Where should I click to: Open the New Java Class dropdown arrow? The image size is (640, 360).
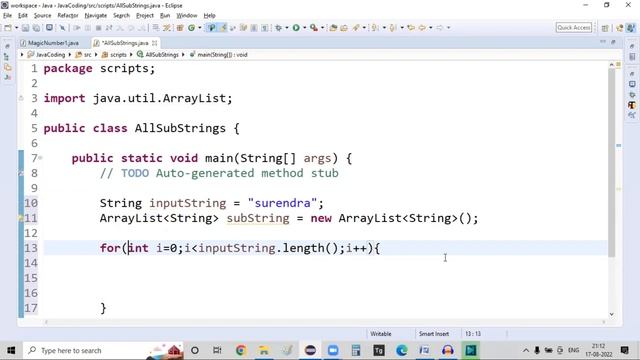(200, 28)
